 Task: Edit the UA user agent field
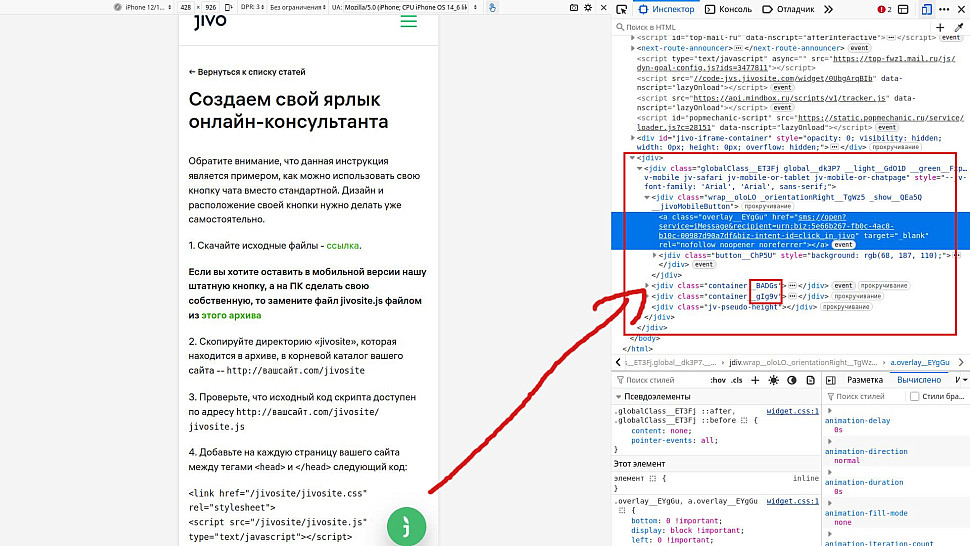tap(404, 7)
